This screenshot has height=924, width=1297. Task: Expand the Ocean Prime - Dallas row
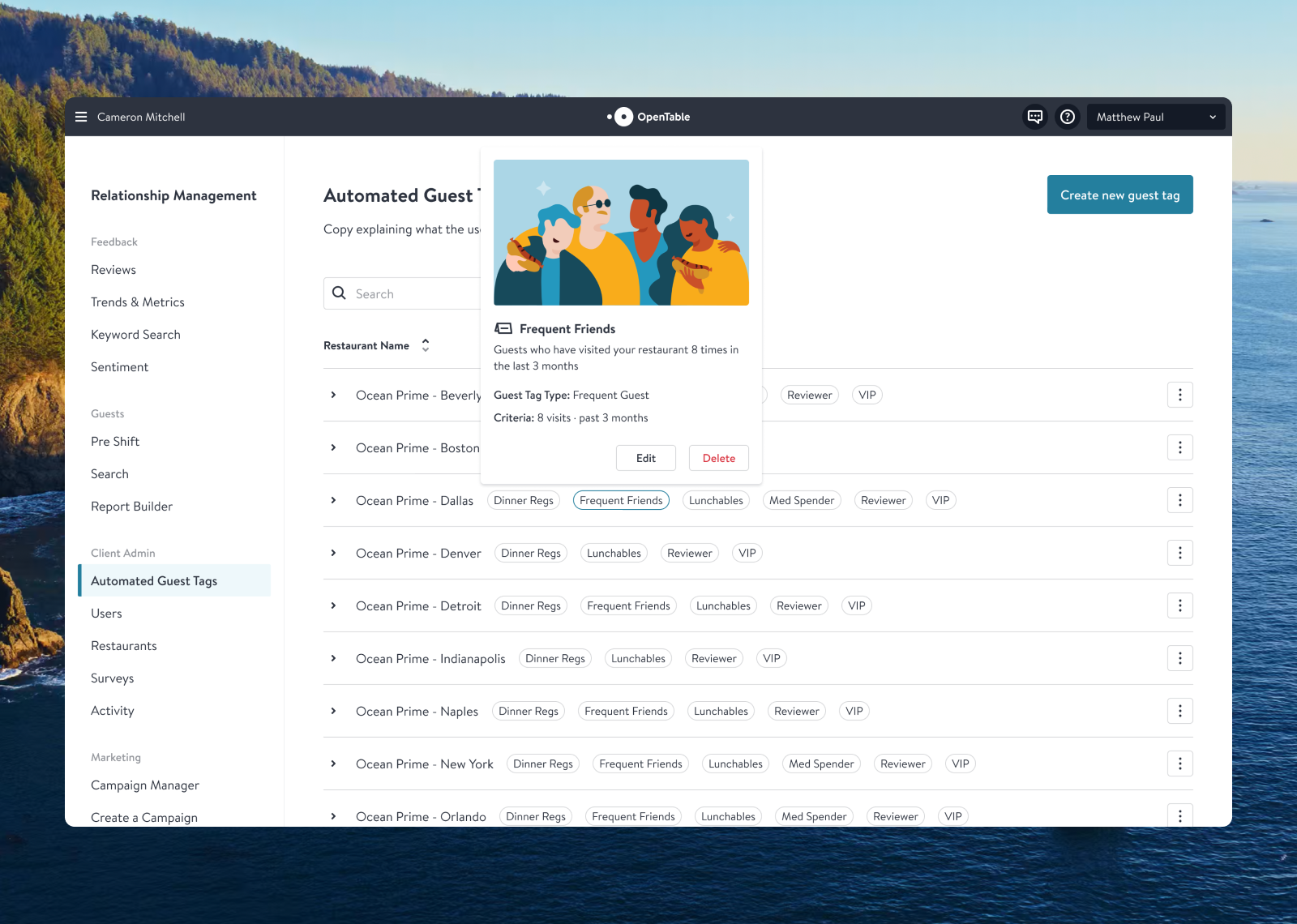pos(333,500)
